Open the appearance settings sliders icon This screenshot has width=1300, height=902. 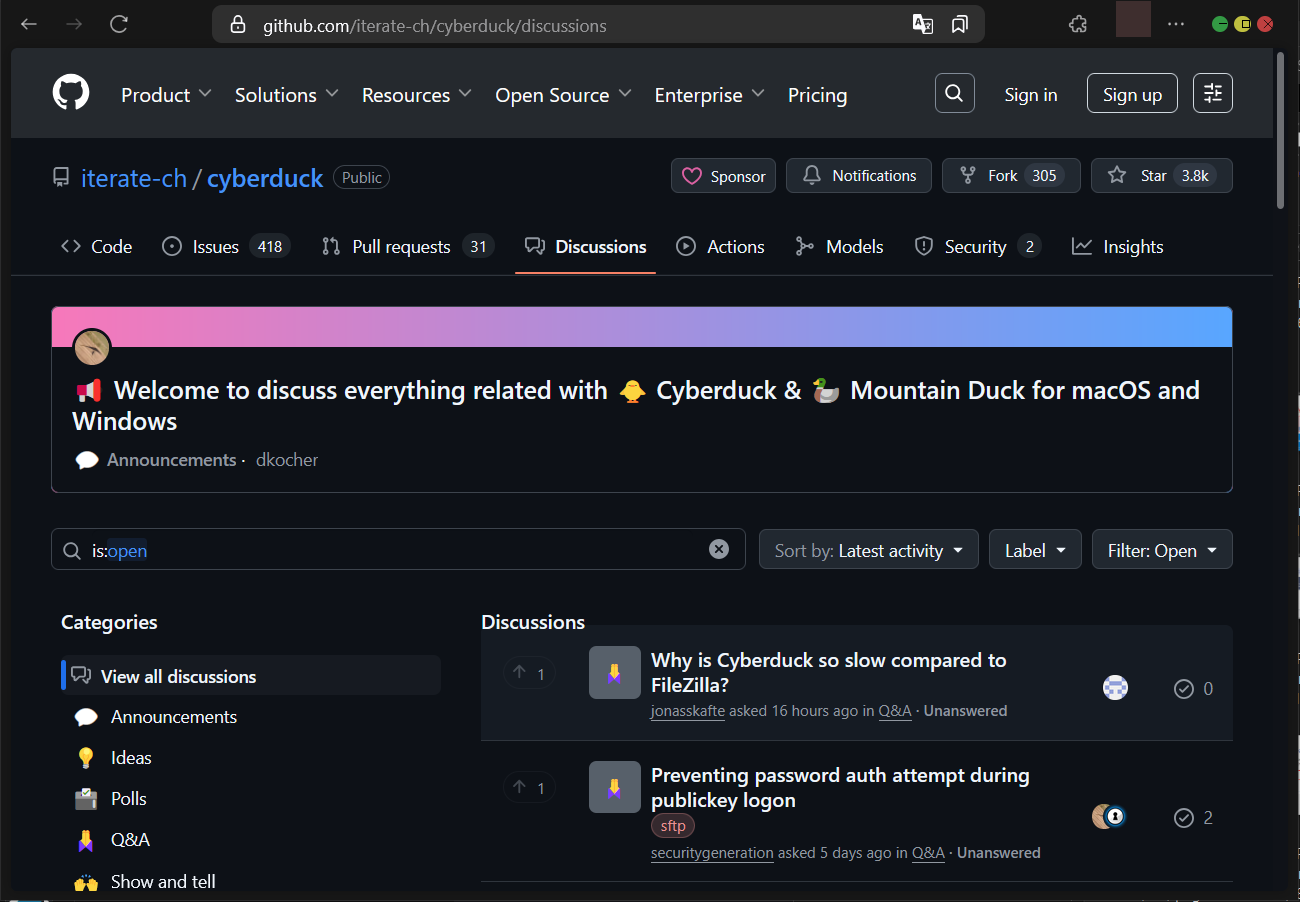point(1213,94)
